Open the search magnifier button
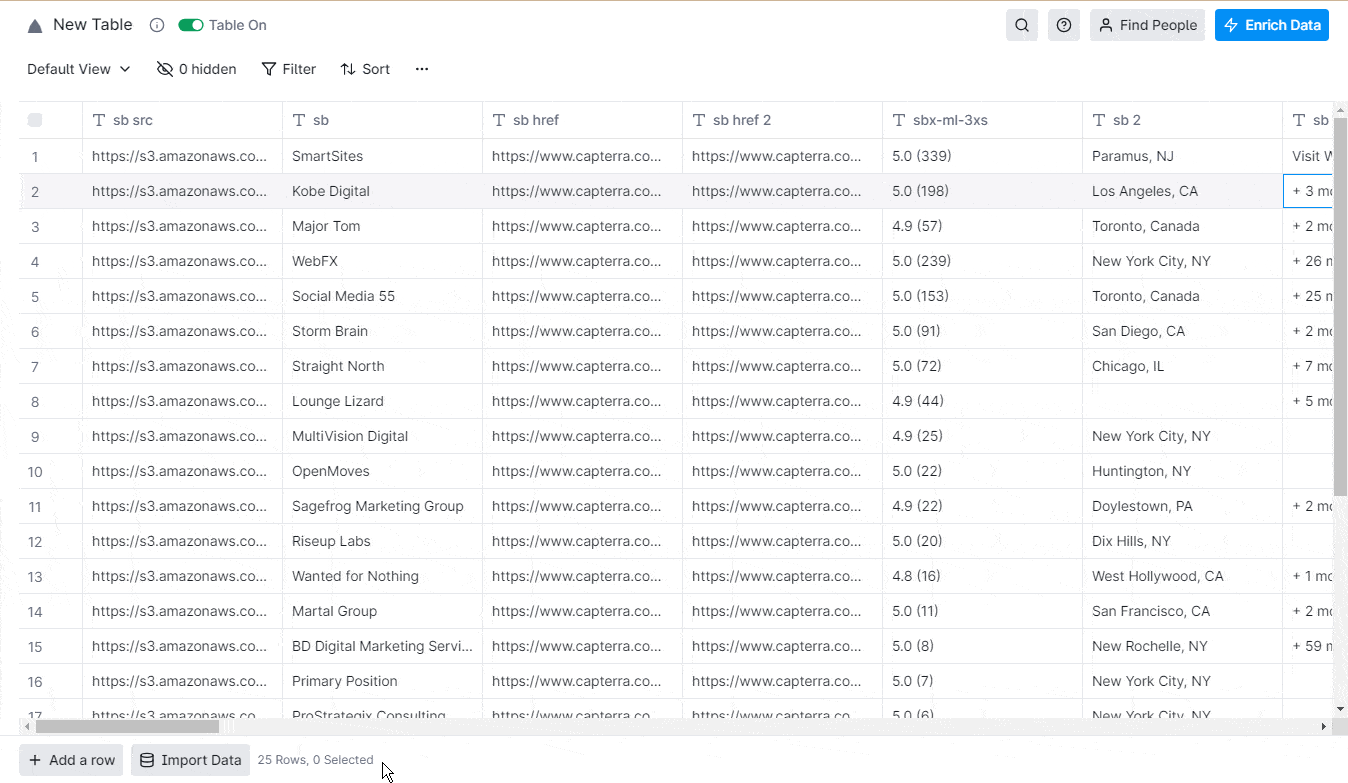 1022,25
